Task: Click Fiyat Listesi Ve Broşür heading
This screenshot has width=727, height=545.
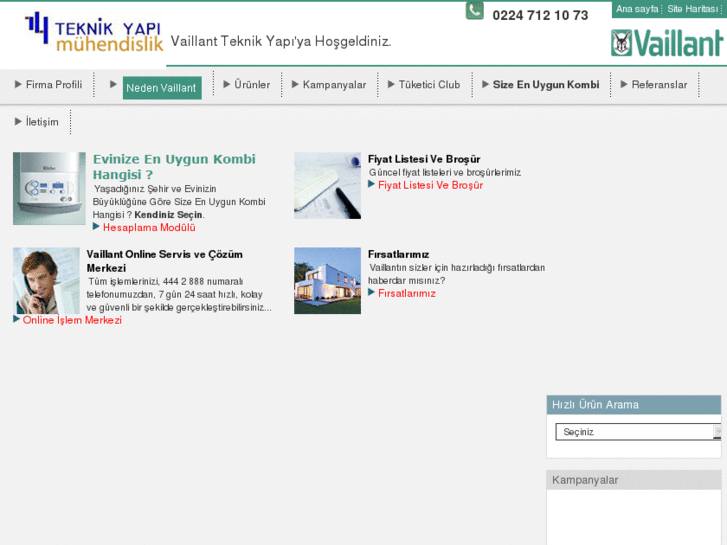Action: click(424, 159)
